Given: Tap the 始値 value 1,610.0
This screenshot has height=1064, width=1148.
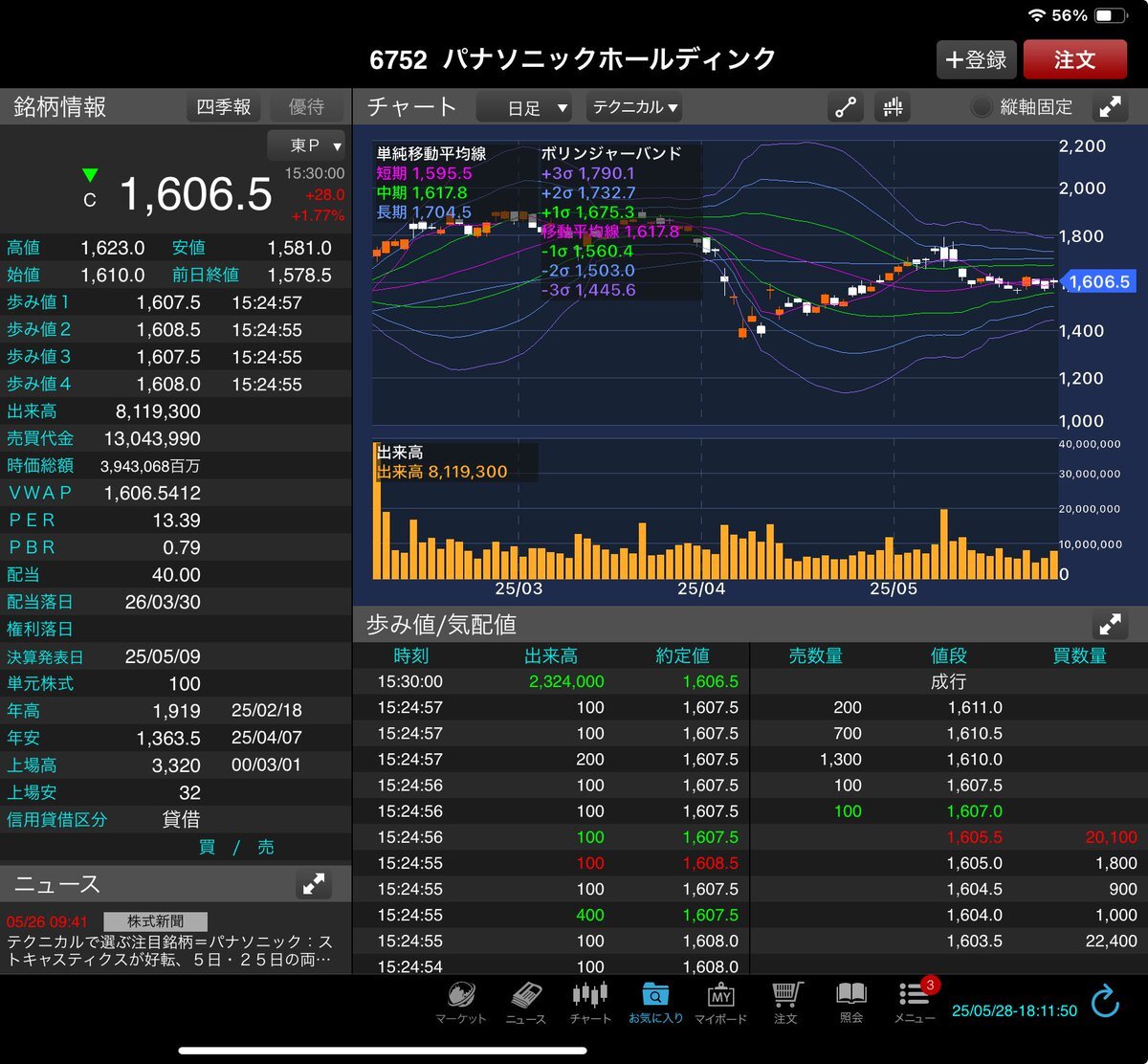Looking at the screenshot, I should 112,276.
